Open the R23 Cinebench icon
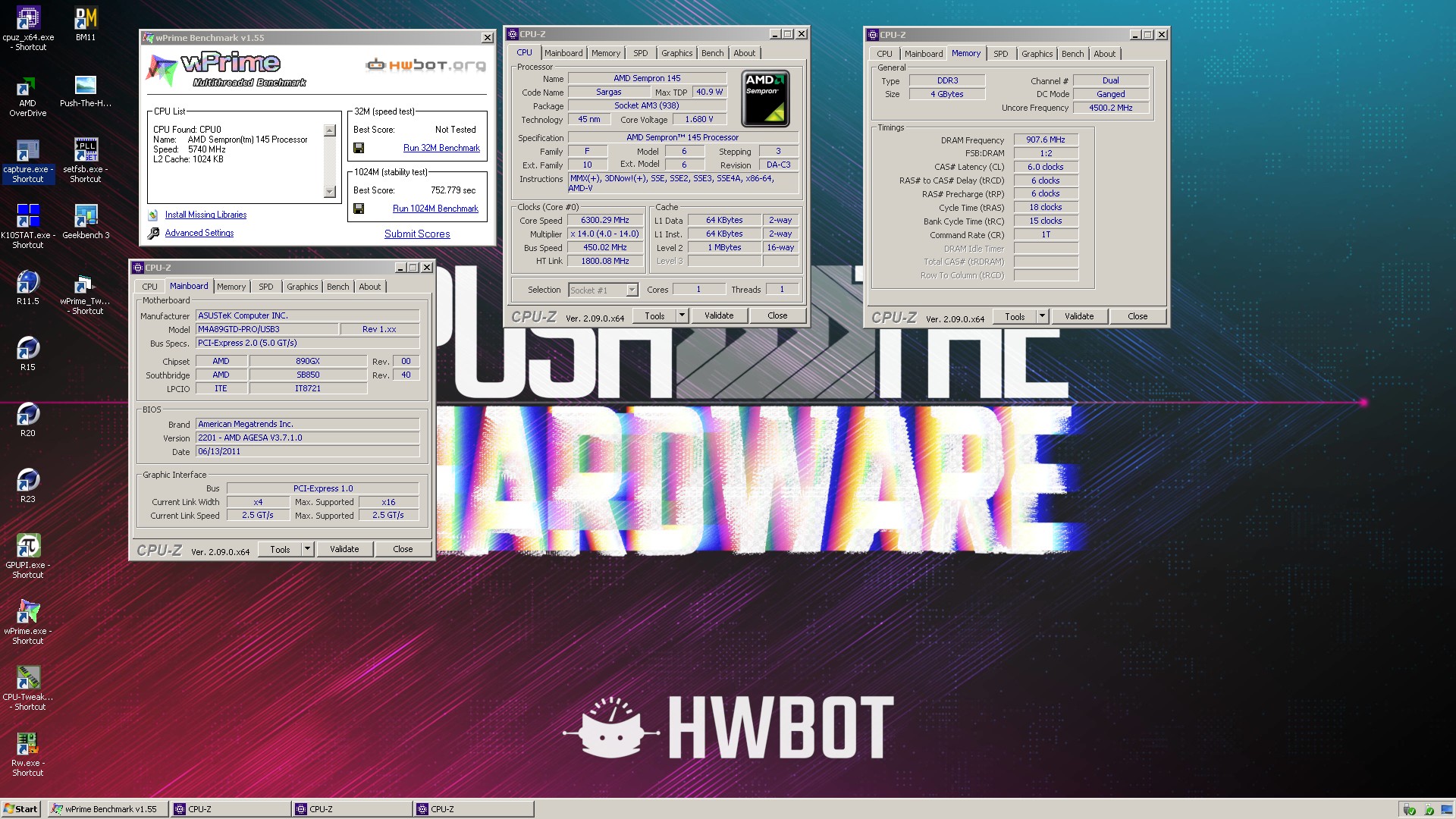Image resolution: width=1456 pixels, height=819 pixels. [x=28, y=481]
